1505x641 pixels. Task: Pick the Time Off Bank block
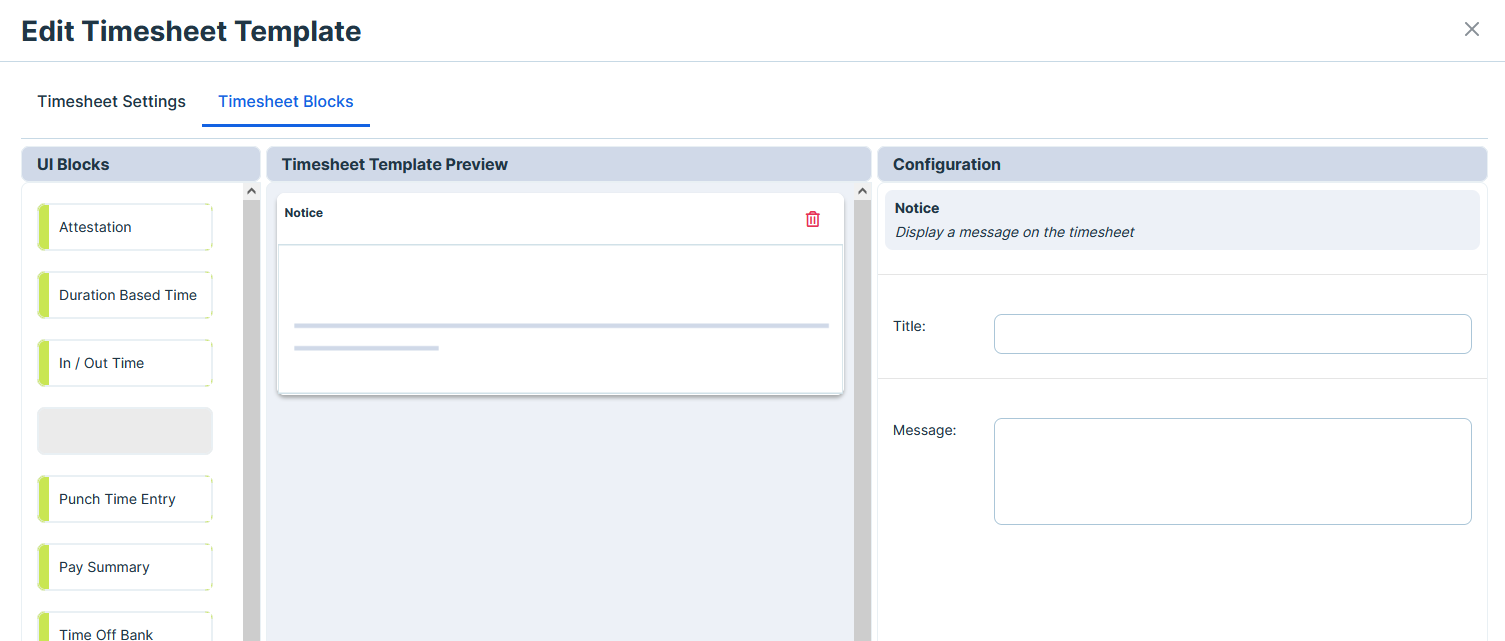[125, 630]
